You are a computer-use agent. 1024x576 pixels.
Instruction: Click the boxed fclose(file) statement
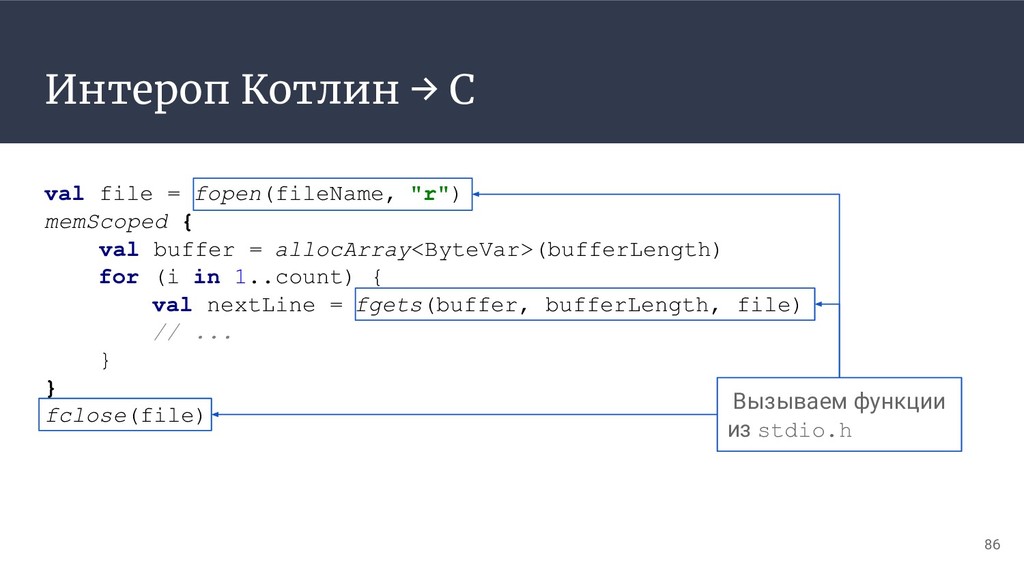click(x=125, y=415)
